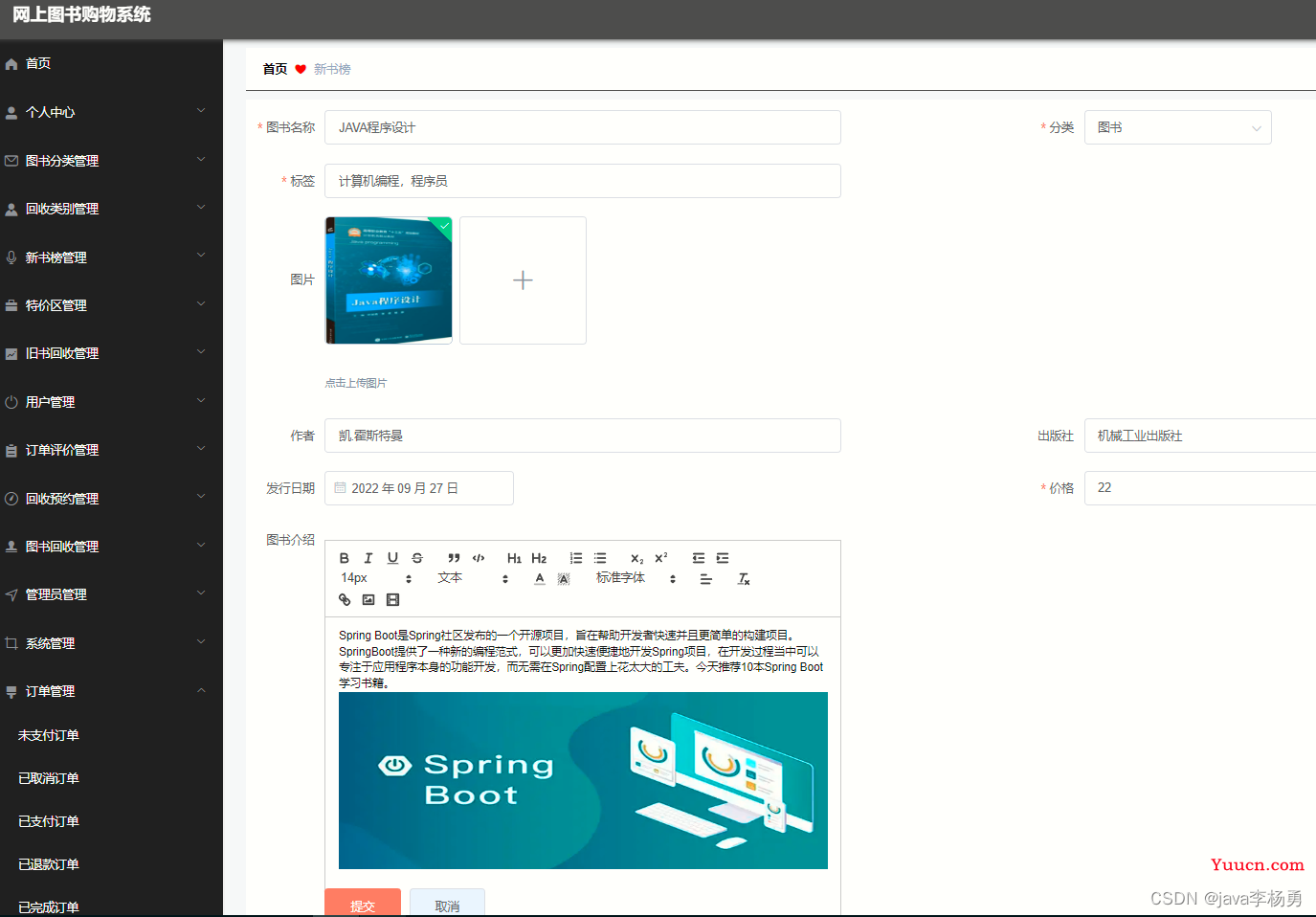Open 图书回收管理 in the sidebar
The width and height of the screenshot is (1316, 917).
click(111, 547)
